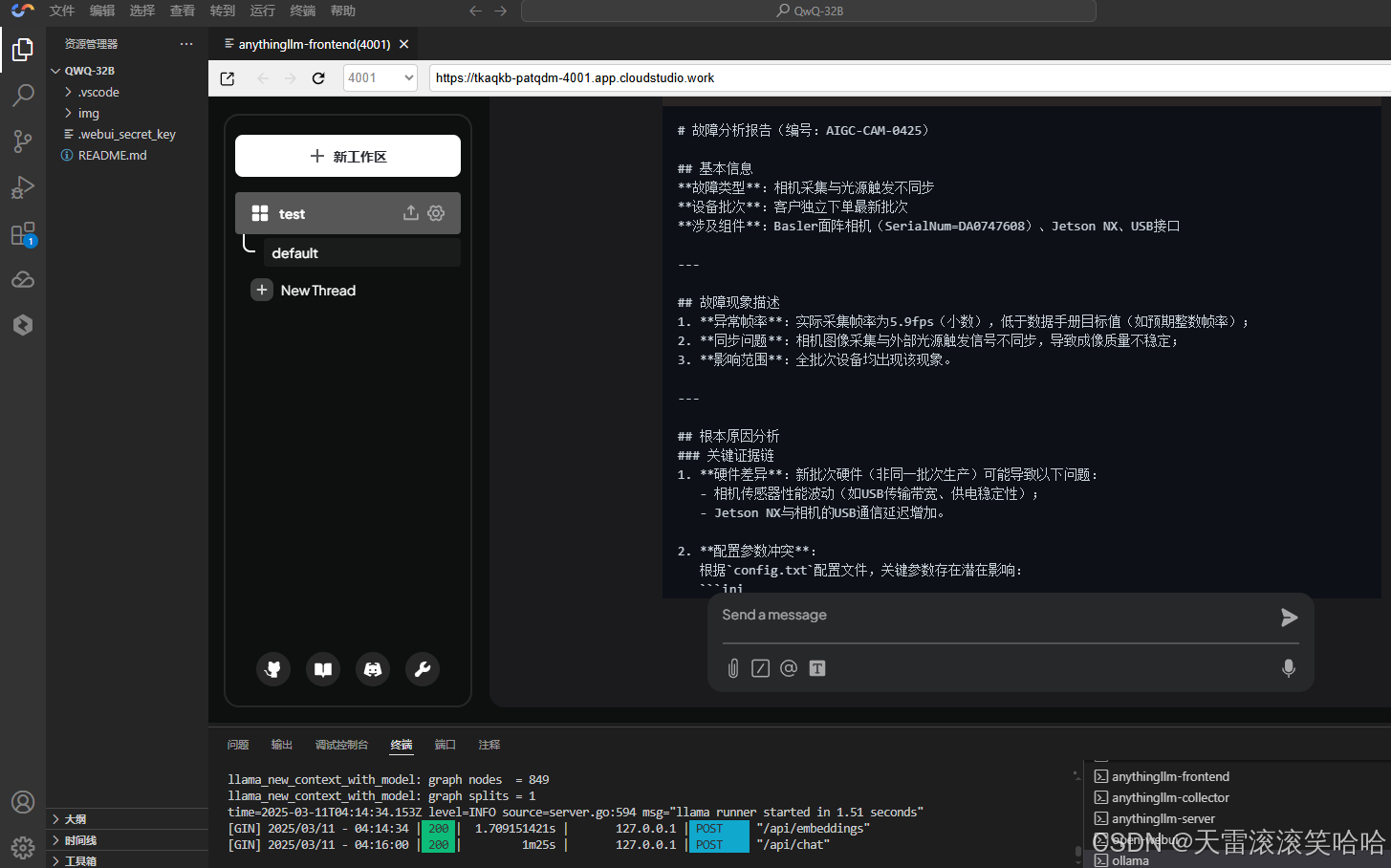Open the Search view in activity bar
Screen dimensions: 1391x868
[x=23, y=95]
